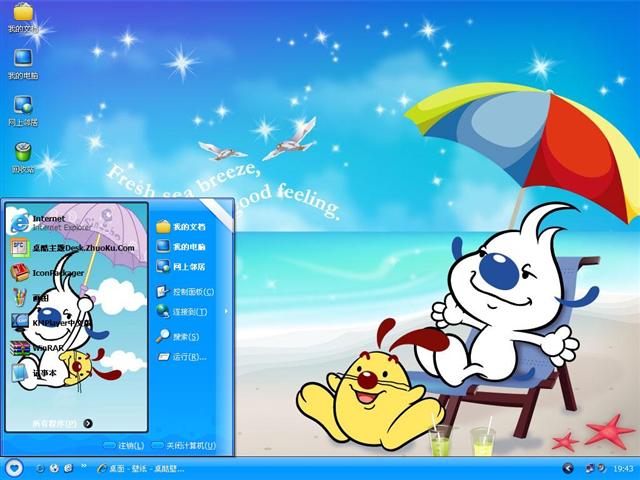This screenshot has width=640, height=480.
Task: Expand hidden tray icons arrow
Action: [568, 468]
